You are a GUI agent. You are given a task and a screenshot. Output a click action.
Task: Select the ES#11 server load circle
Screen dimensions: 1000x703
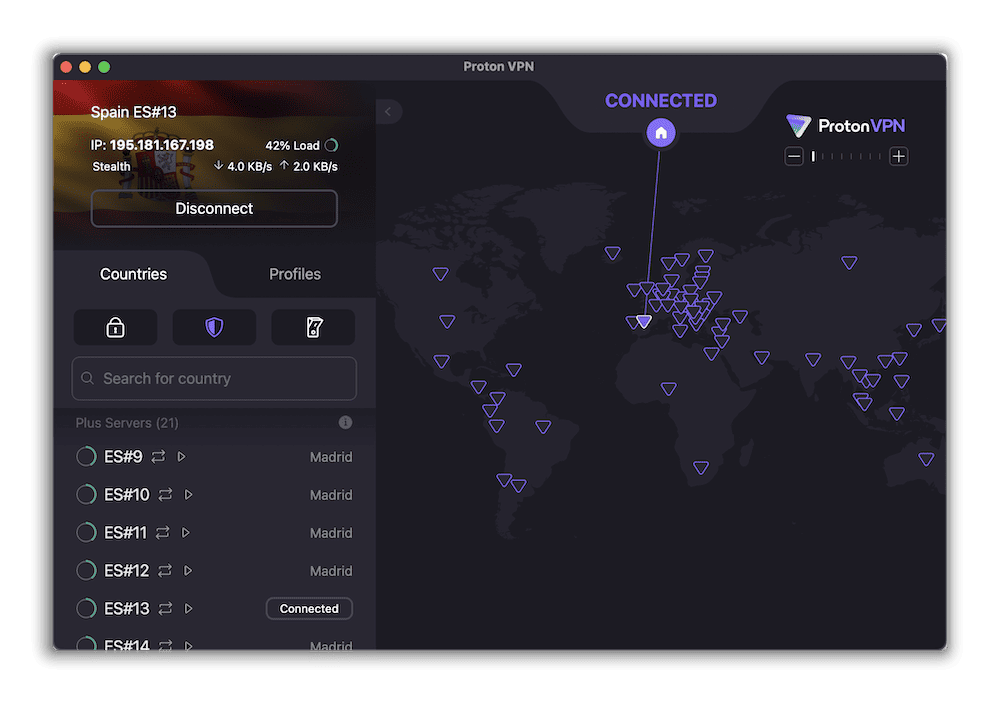86,532
